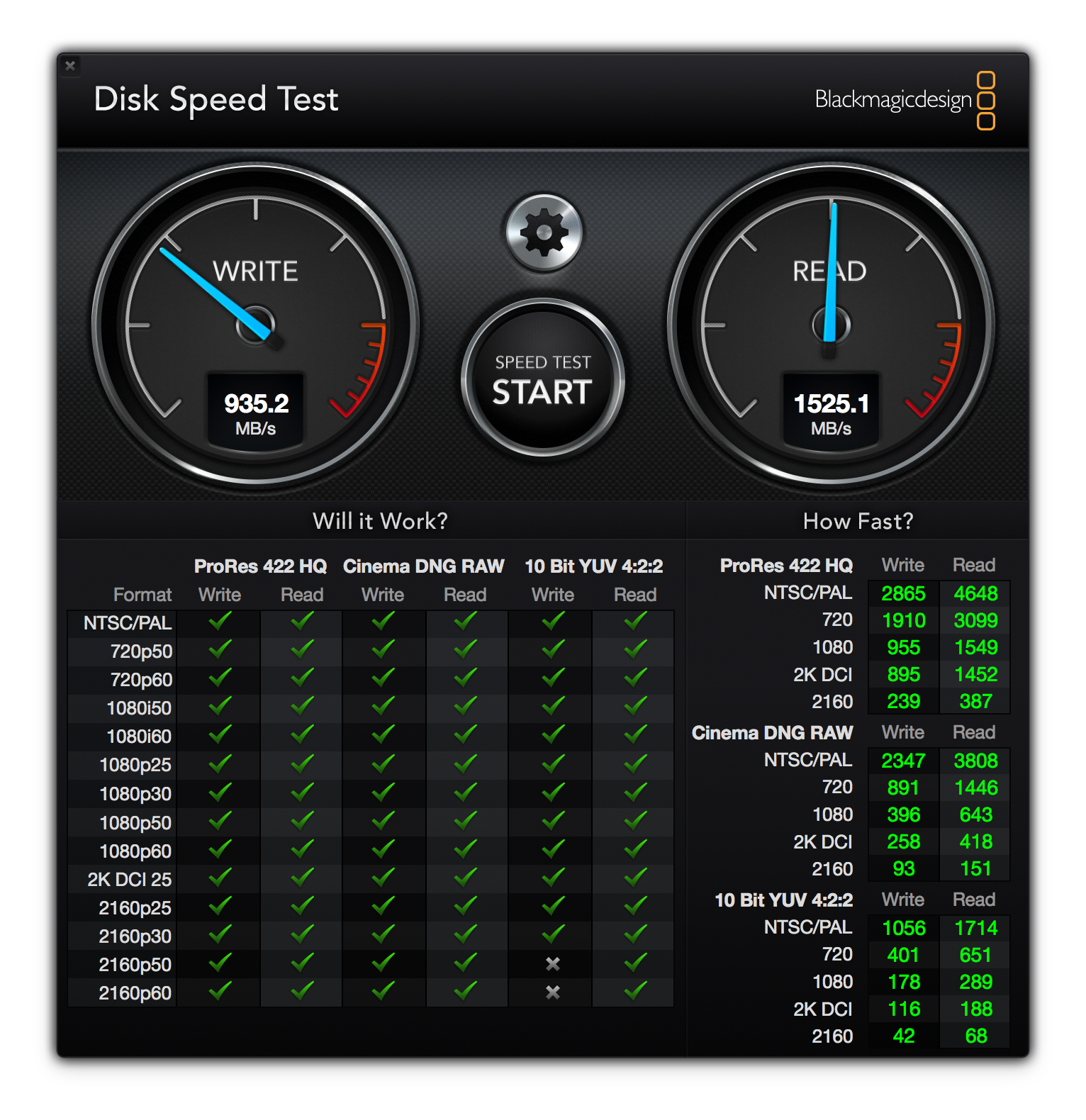Click ProRes 720 write value 1910

(x=903, y=620)
